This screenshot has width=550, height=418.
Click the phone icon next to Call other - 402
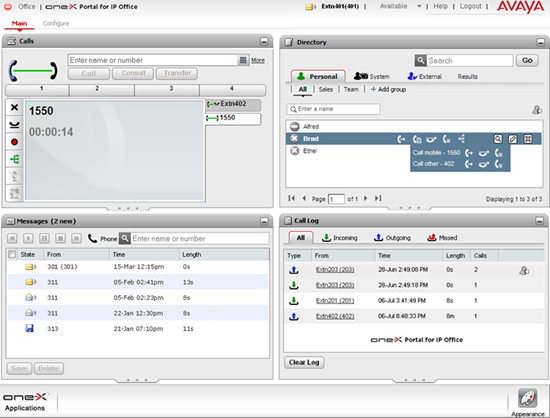(x=469, y=164)
